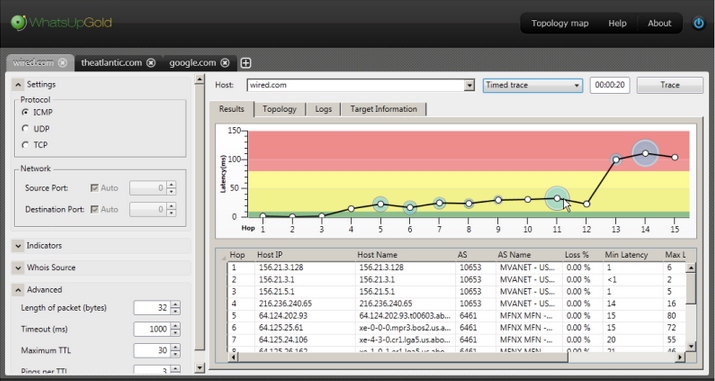
Task: Toggle Source Port Auto checkbox
Action: pyautogui.click(x=95, y=188)
